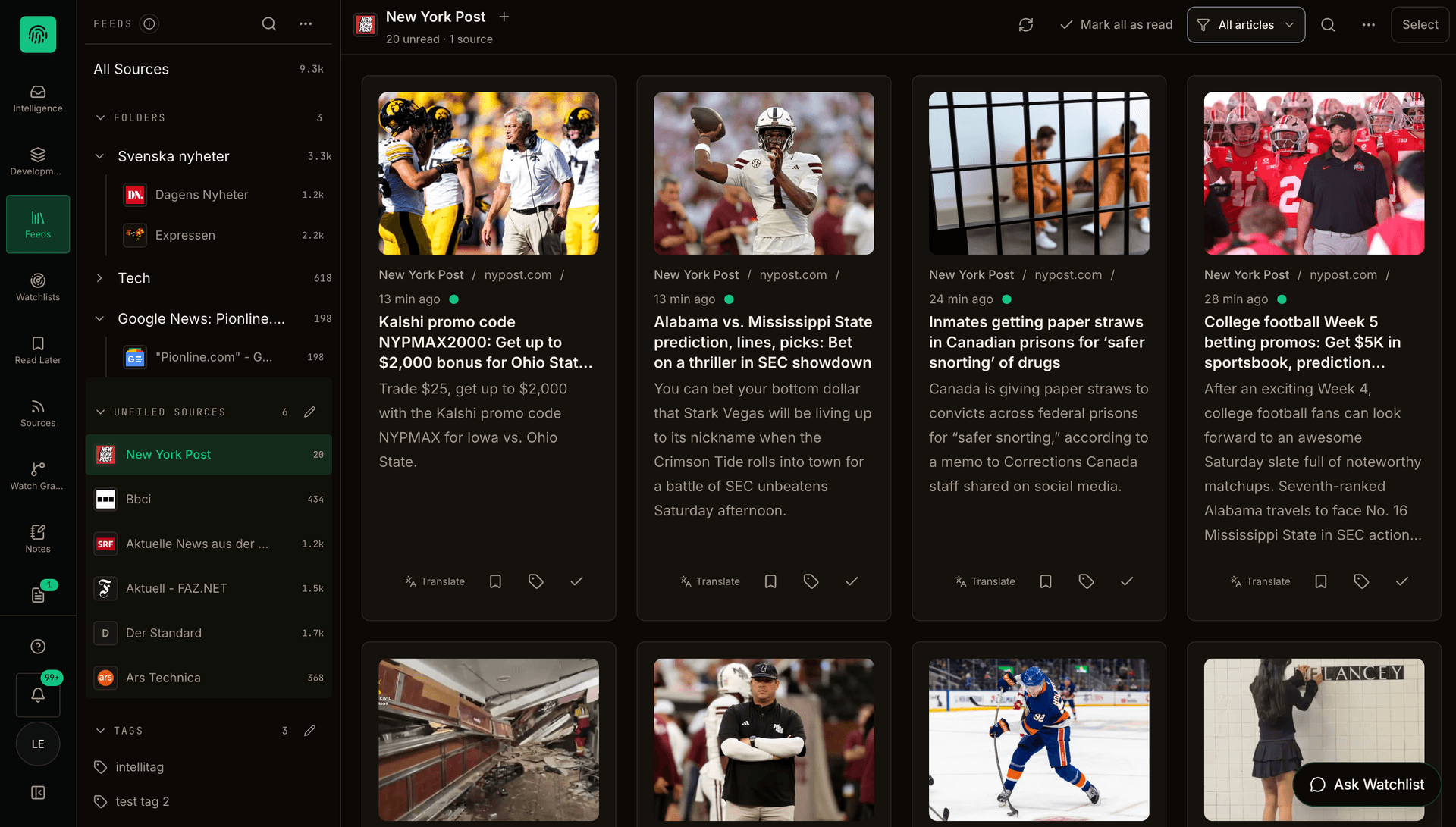
Task: Expand the Tech folder
Action: (x=99, y=278)
